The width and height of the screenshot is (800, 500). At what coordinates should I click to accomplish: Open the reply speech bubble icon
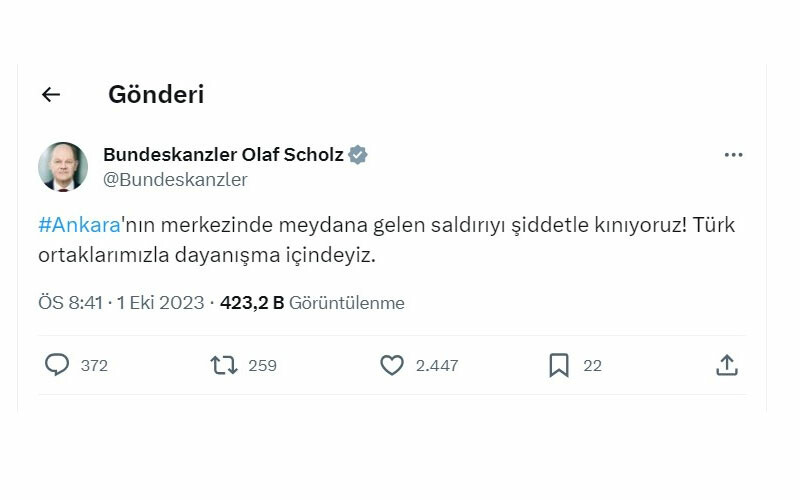coord(57,365)
